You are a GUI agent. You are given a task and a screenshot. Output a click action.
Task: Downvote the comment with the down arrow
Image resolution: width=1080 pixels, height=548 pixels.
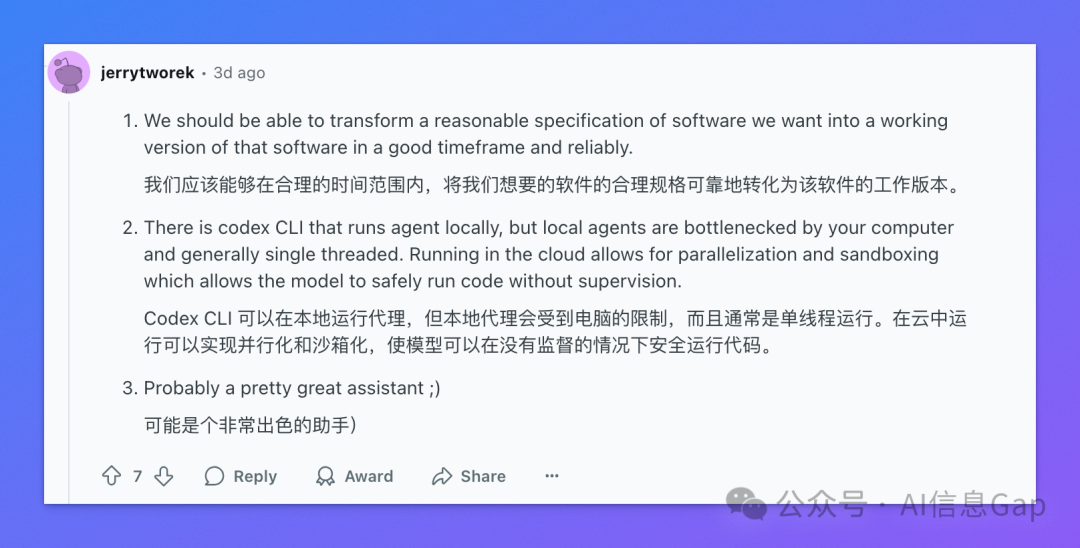click(x=164, y=476)
